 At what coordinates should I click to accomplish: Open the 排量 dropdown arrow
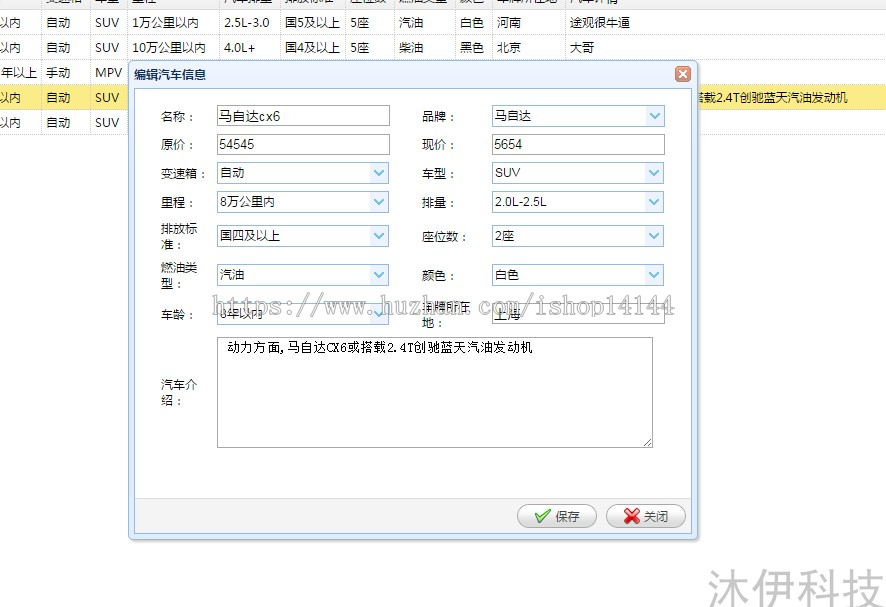coord(654,202)
